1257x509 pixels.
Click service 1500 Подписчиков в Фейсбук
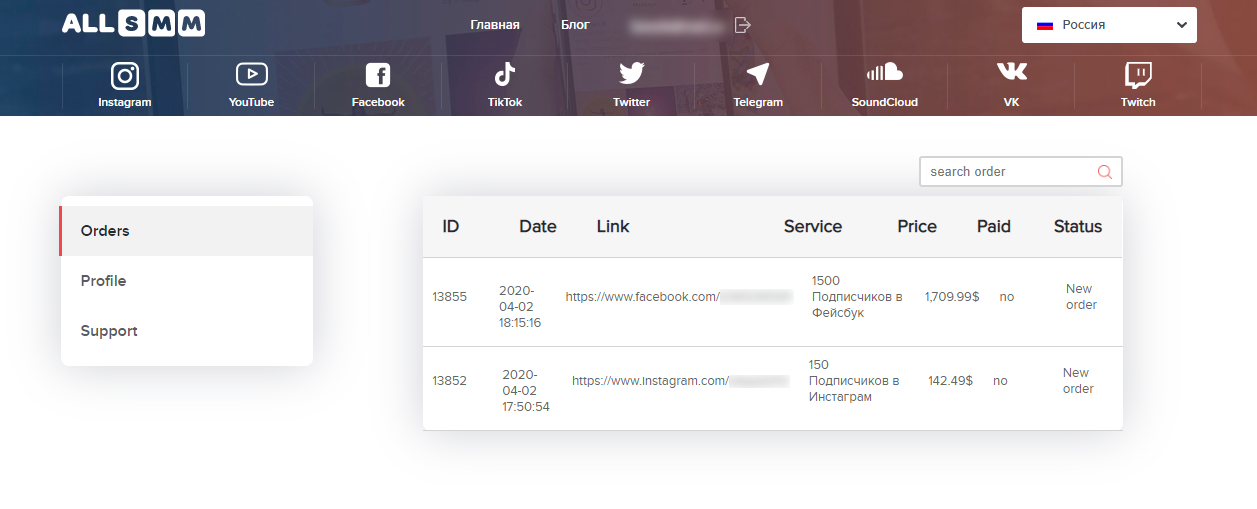[857, 297]
